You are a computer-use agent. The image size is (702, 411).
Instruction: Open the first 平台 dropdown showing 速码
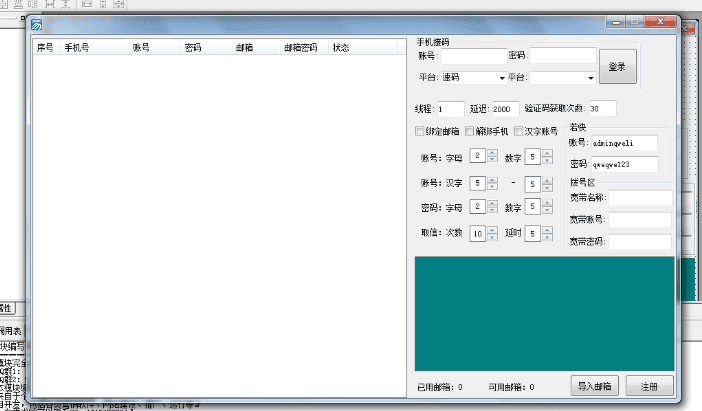(474, 77)
